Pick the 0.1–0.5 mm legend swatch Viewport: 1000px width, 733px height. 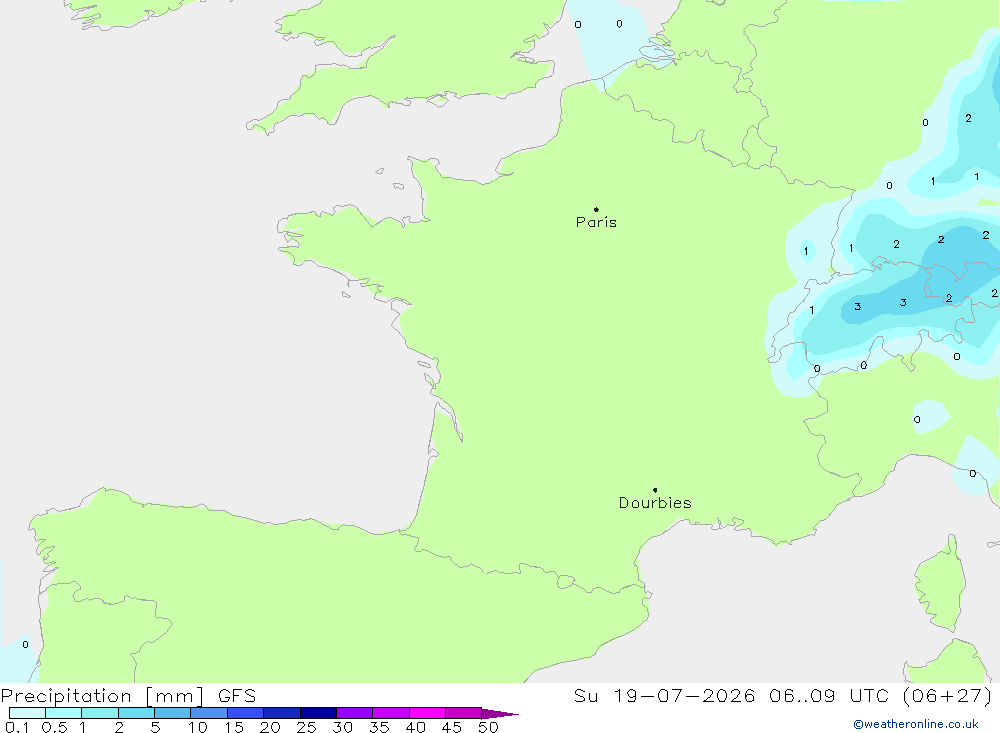tap(27, 713)
